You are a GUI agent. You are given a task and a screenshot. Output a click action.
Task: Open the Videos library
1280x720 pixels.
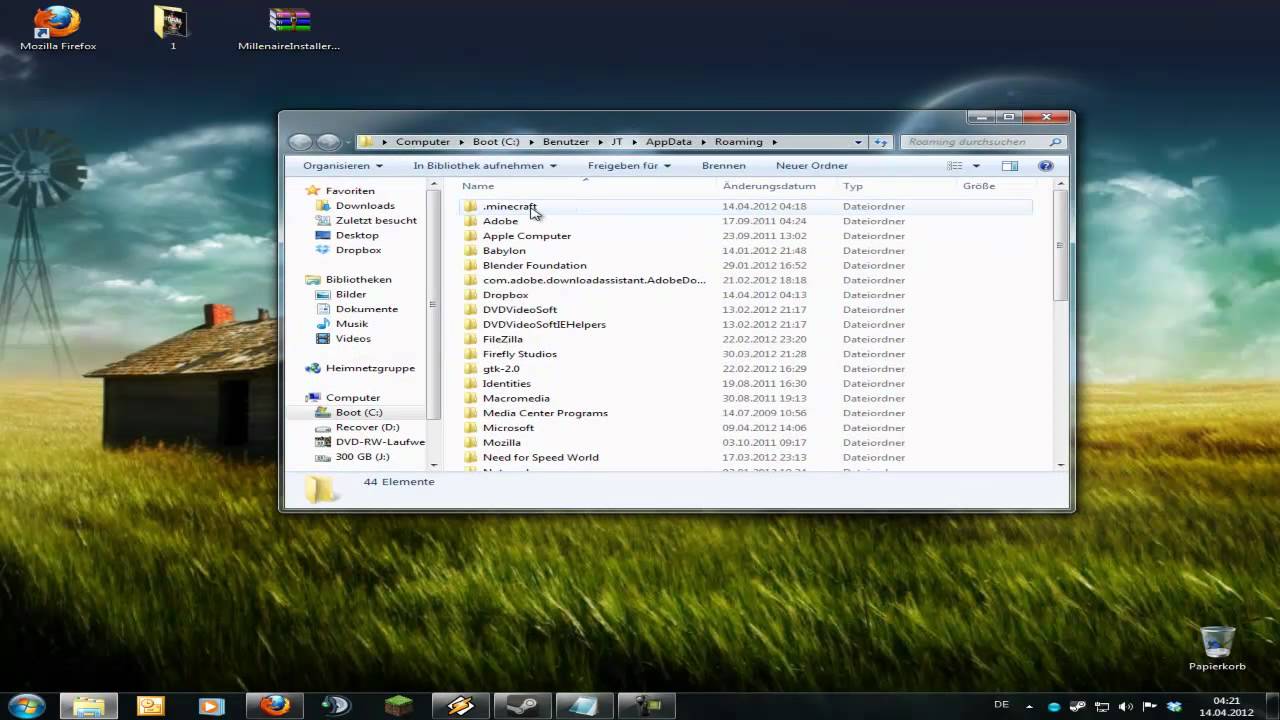coord(353,339)
